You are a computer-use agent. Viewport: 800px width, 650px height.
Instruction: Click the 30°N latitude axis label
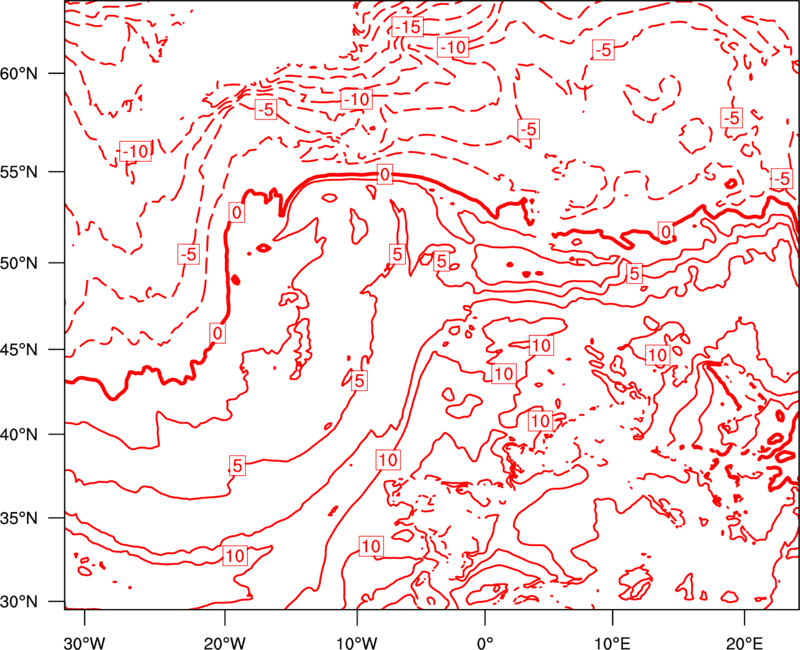[x=19, y=602]
